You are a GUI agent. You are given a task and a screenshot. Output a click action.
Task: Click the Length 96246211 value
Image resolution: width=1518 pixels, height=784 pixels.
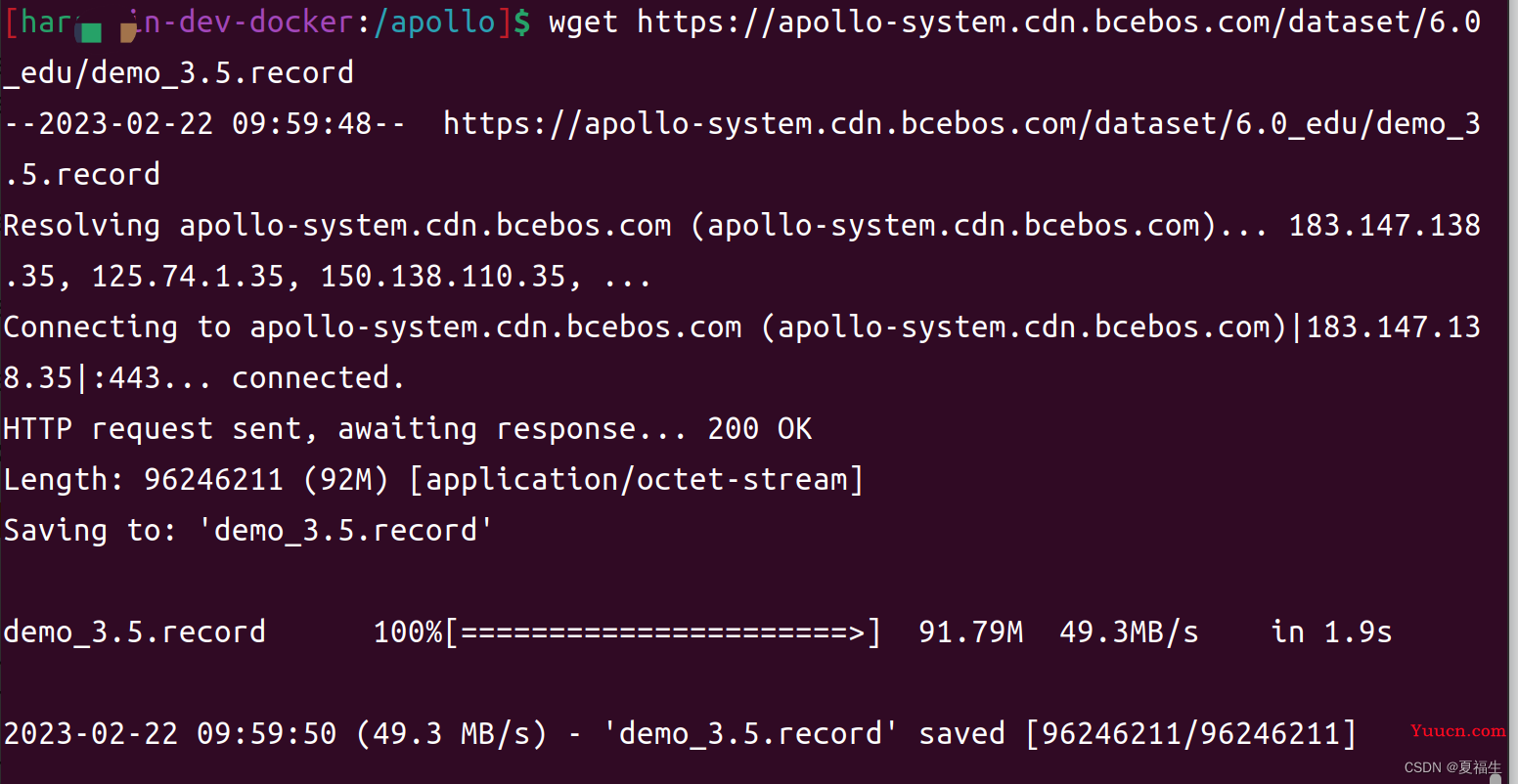(213, 480)
